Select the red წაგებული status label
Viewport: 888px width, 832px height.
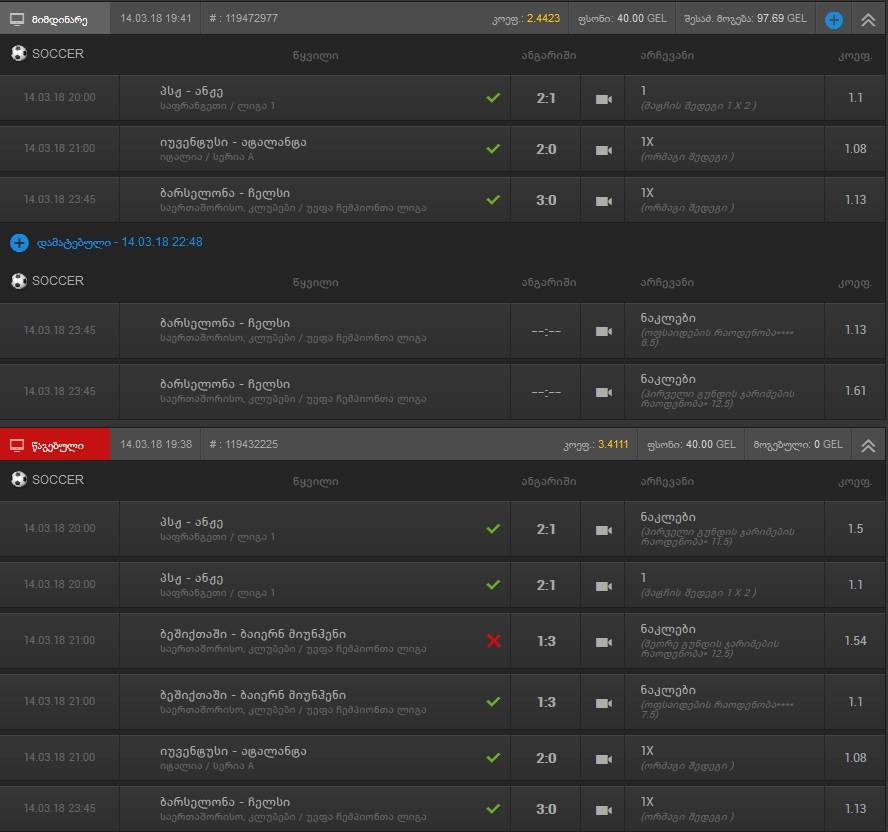pyautogui.click(x=58, y=446)
